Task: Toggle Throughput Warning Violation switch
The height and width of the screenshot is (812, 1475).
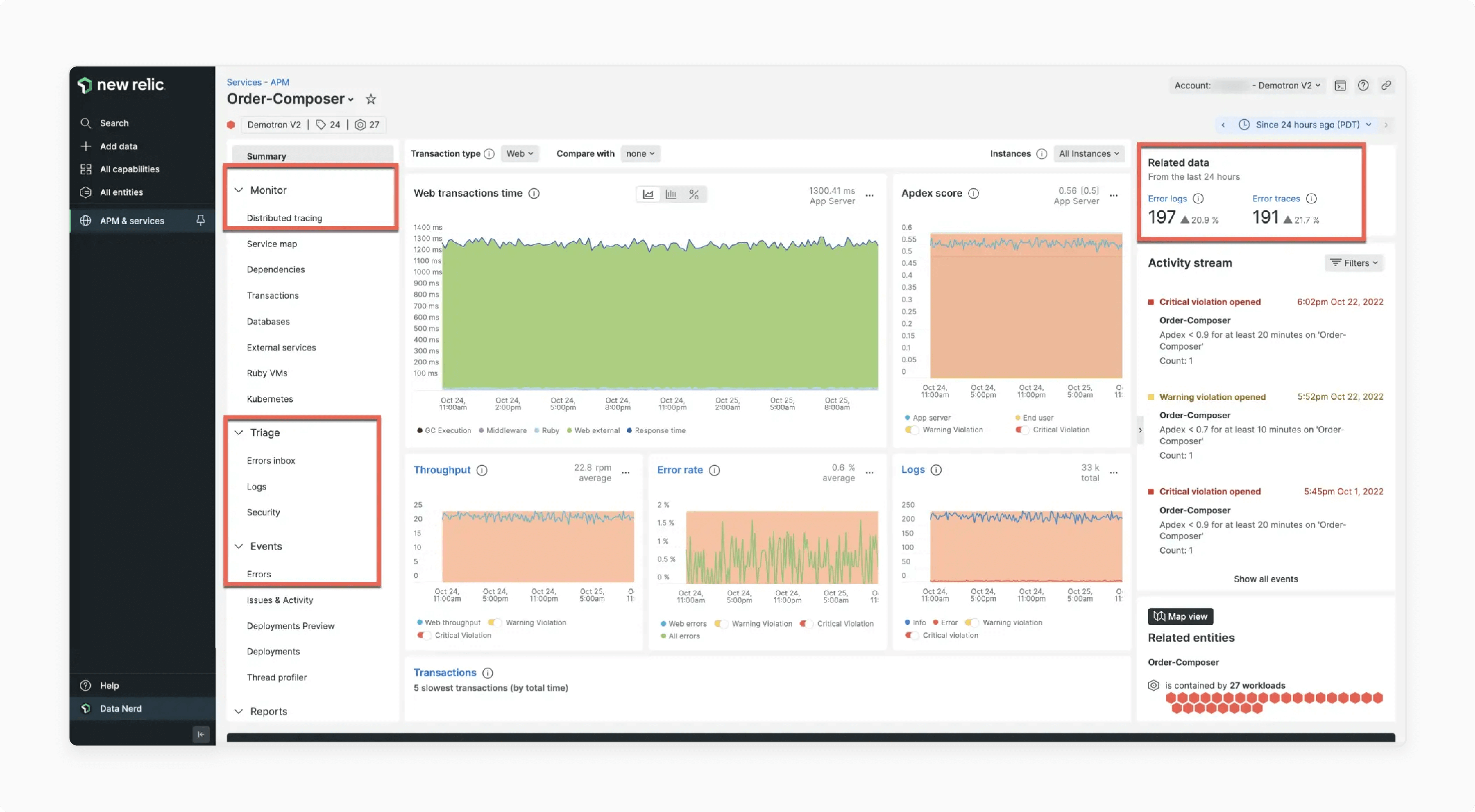Action: tap(495, 623)
